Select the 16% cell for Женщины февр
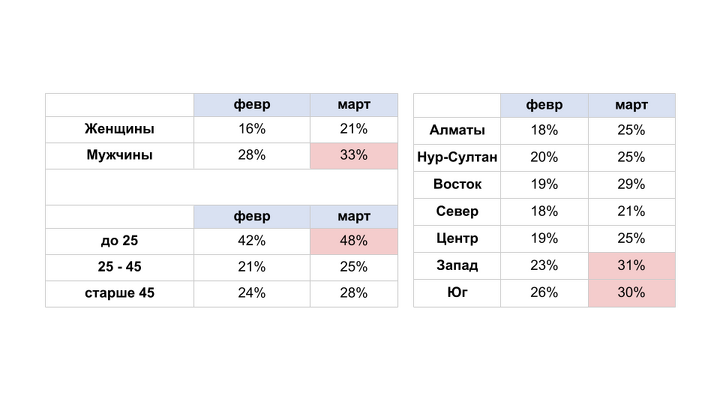720x405 pixels. (x=252, y=129)
